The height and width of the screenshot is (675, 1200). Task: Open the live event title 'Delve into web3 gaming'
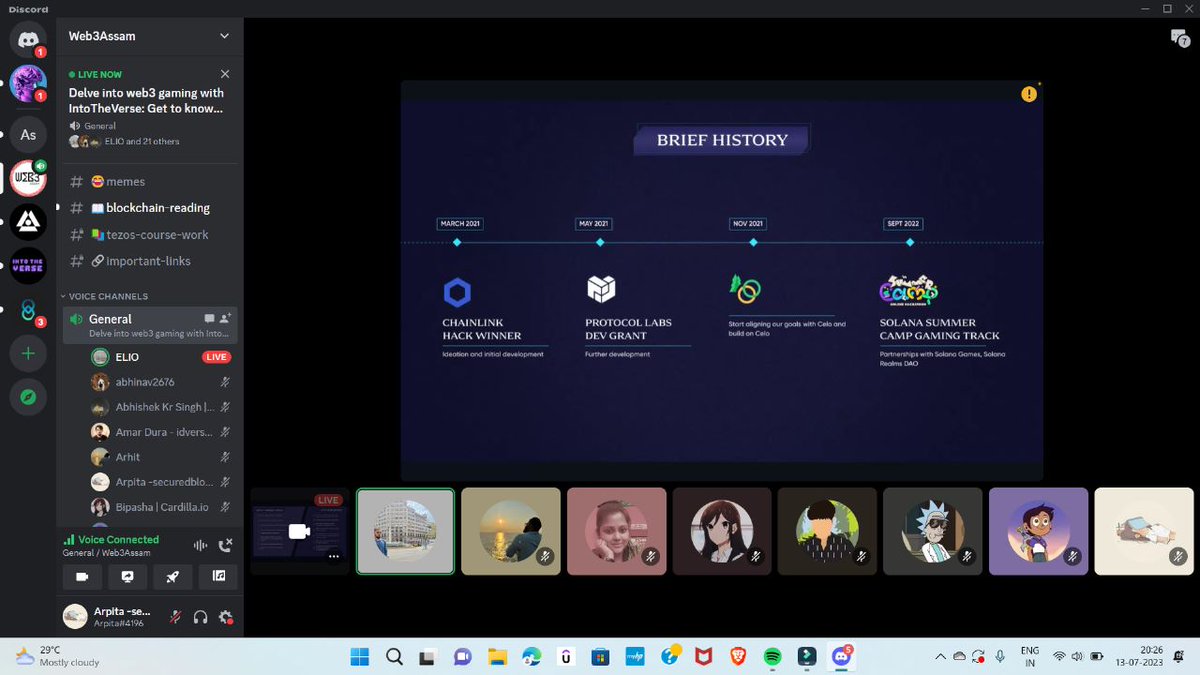[146, 100]
